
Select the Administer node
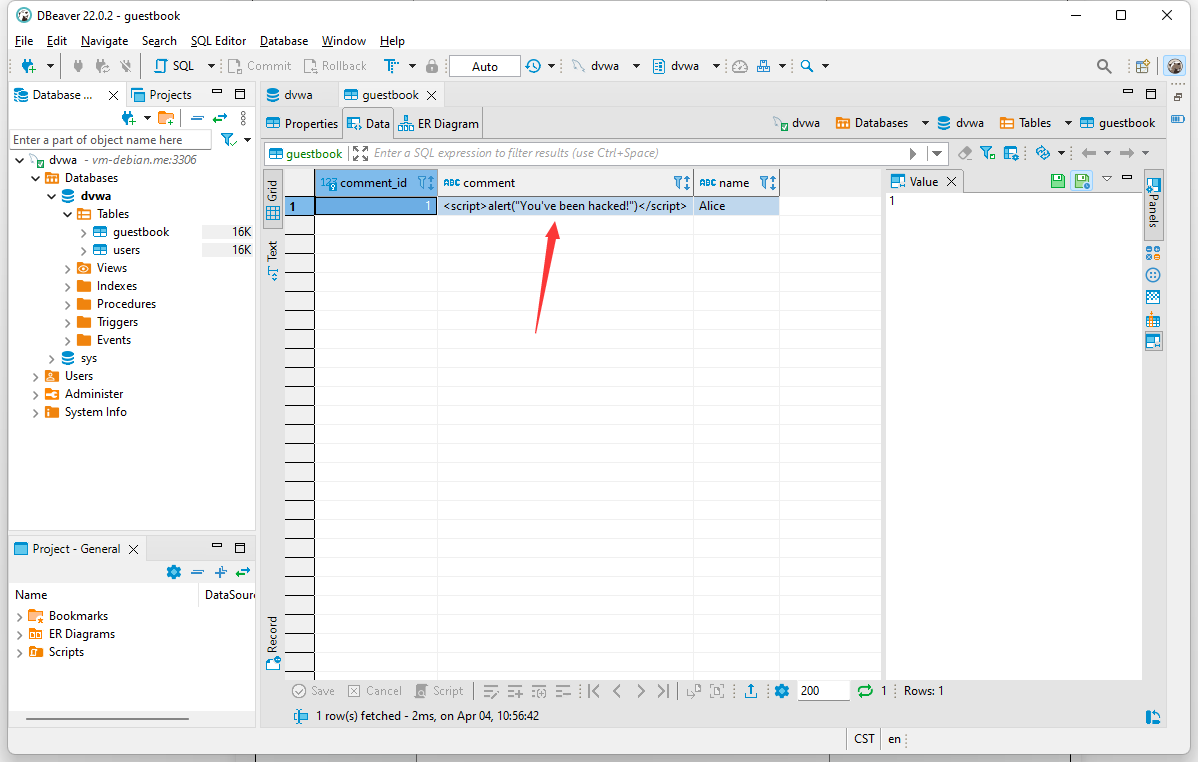click(x=93, y=394)
